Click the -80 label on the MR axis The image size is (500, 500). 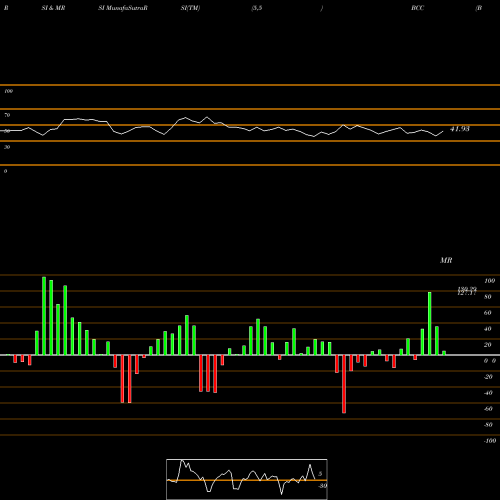click(488, 425)
